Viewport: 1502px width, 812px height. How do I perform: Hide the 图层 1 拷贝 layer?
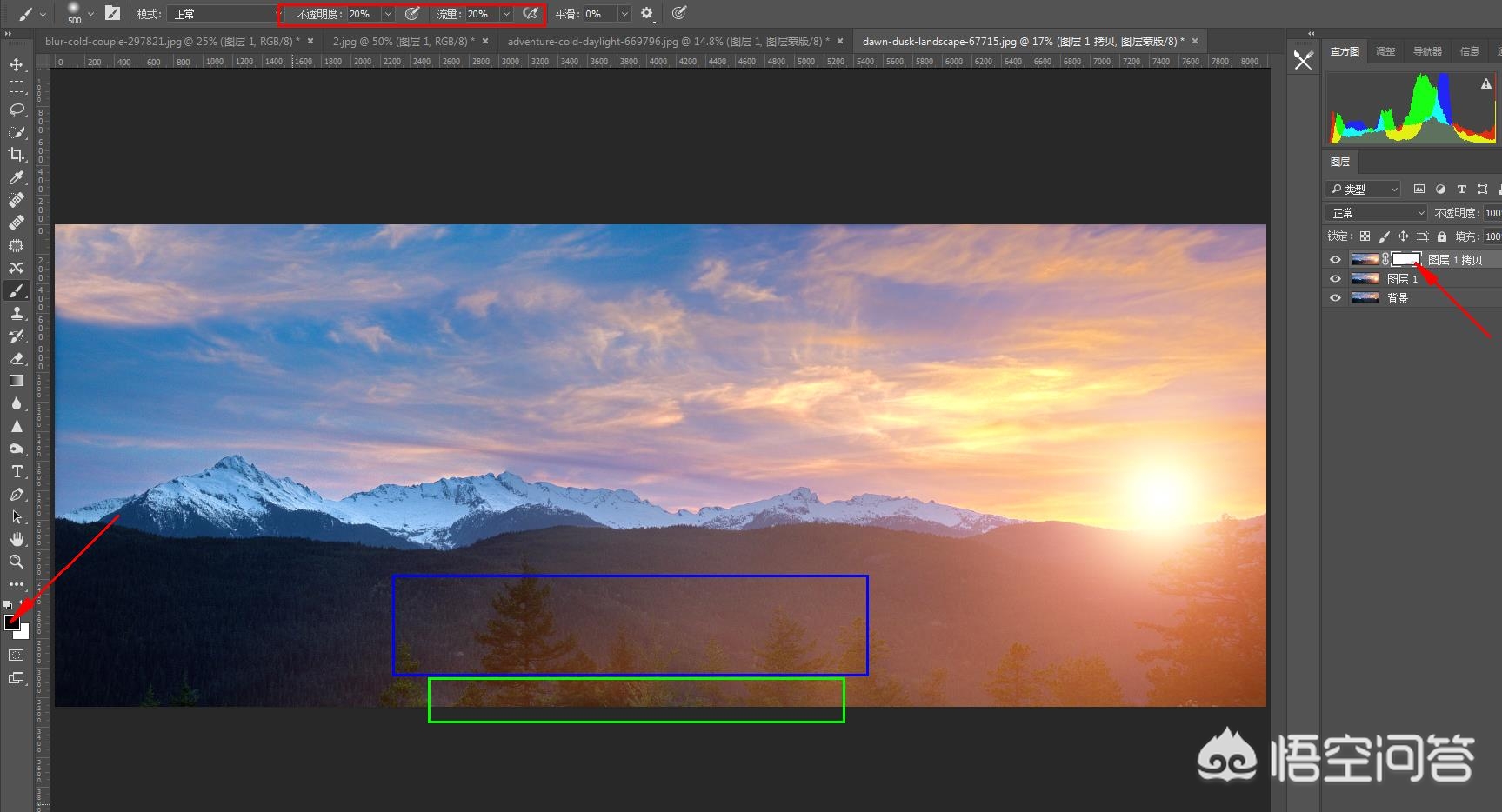(1335, 260)
